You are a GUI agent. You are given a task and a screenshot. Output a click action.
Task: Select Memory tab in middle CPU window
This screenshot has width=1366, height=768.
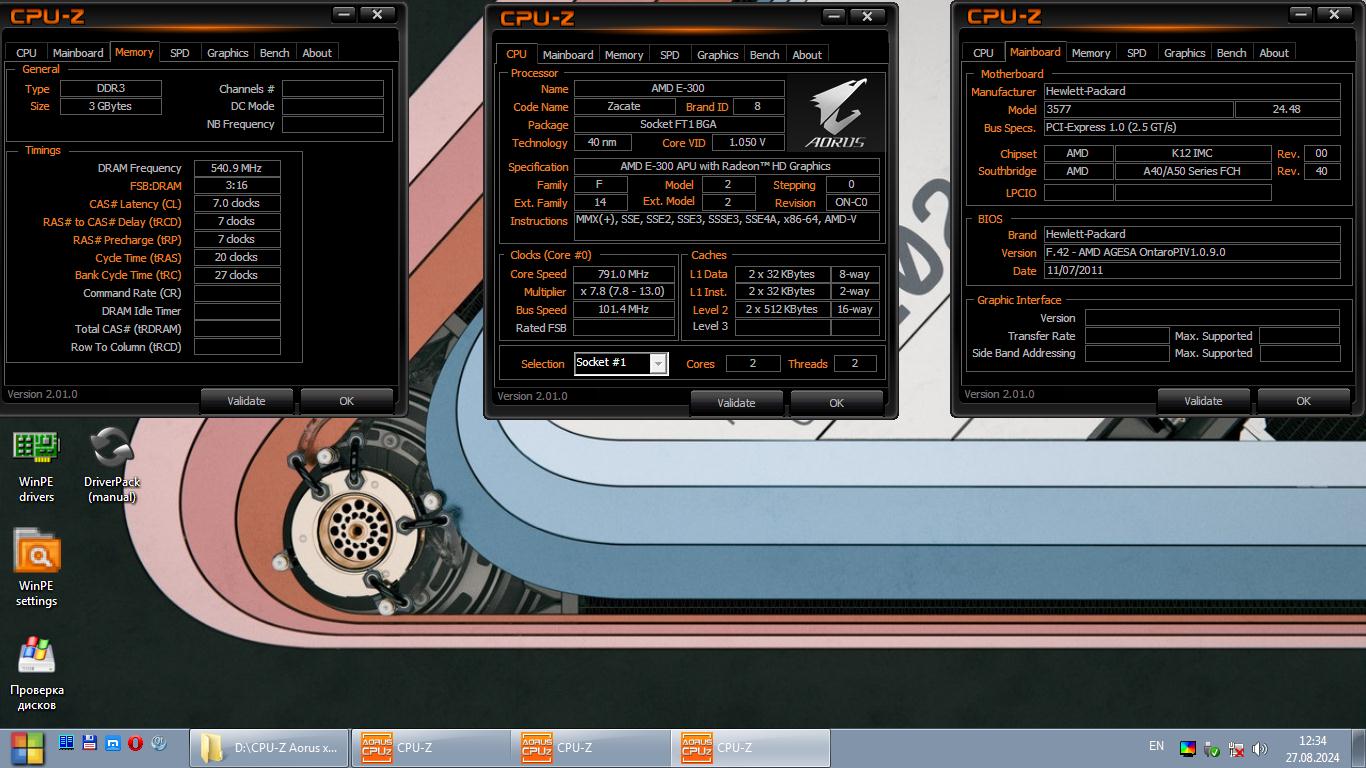[x=624, y=55]
